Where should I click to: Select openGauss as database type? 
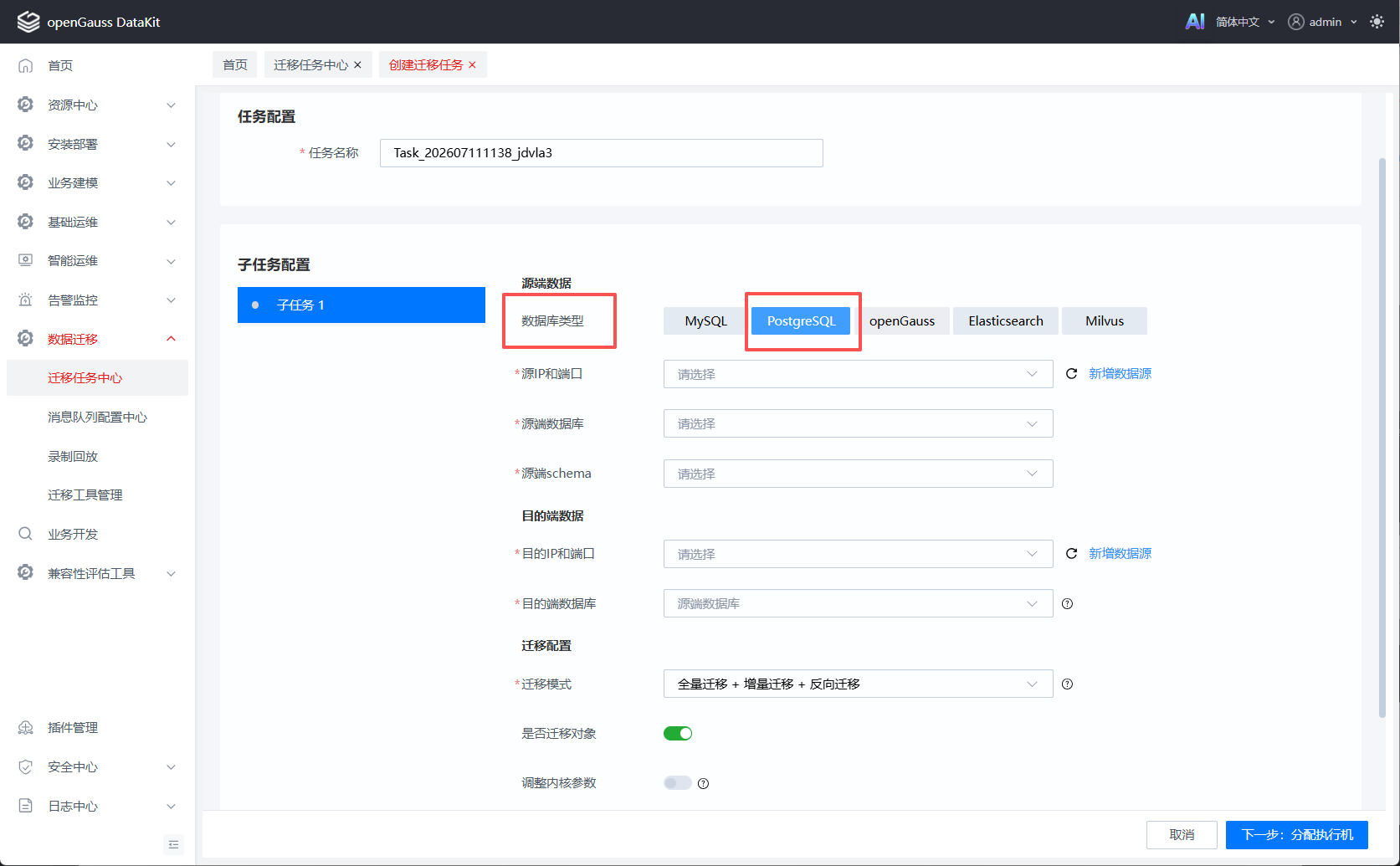tap(902, 321)
